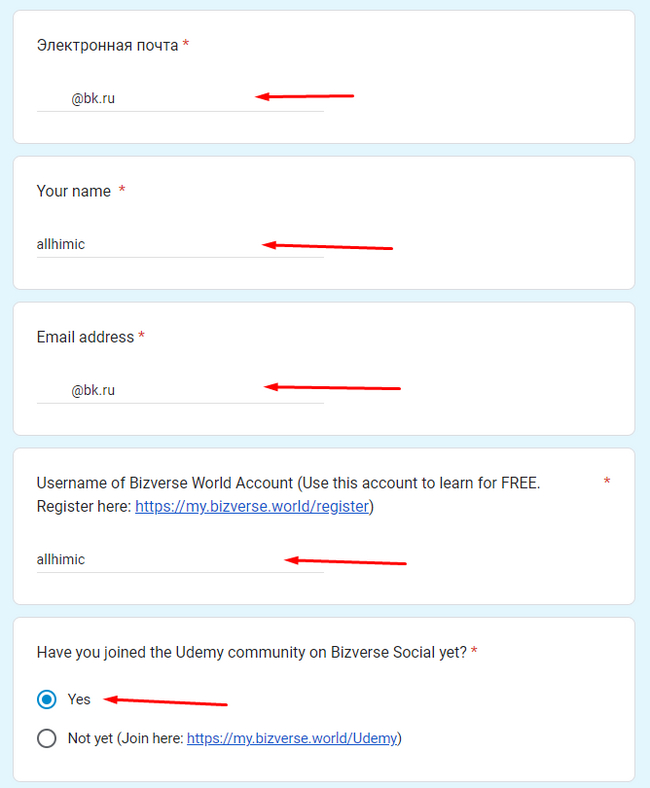Click the red arrow beside Email address field
650x788 pixels.
click(332, 387)
